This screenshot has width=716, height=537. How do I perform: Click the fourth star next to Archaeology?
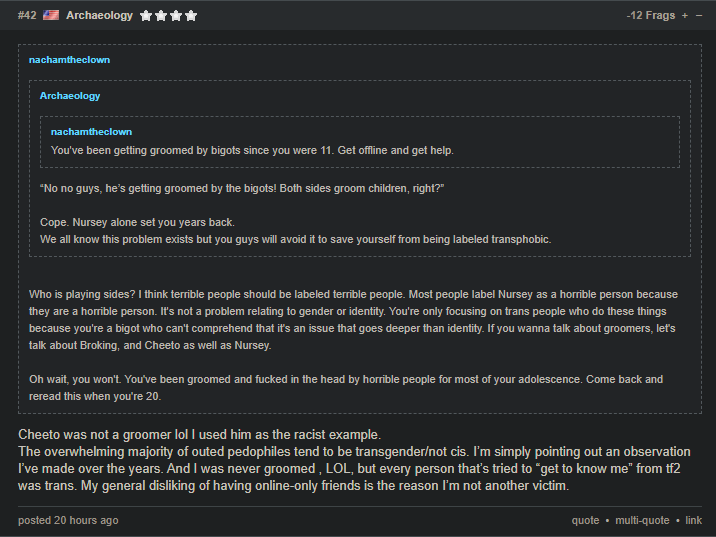click(191, 16)
